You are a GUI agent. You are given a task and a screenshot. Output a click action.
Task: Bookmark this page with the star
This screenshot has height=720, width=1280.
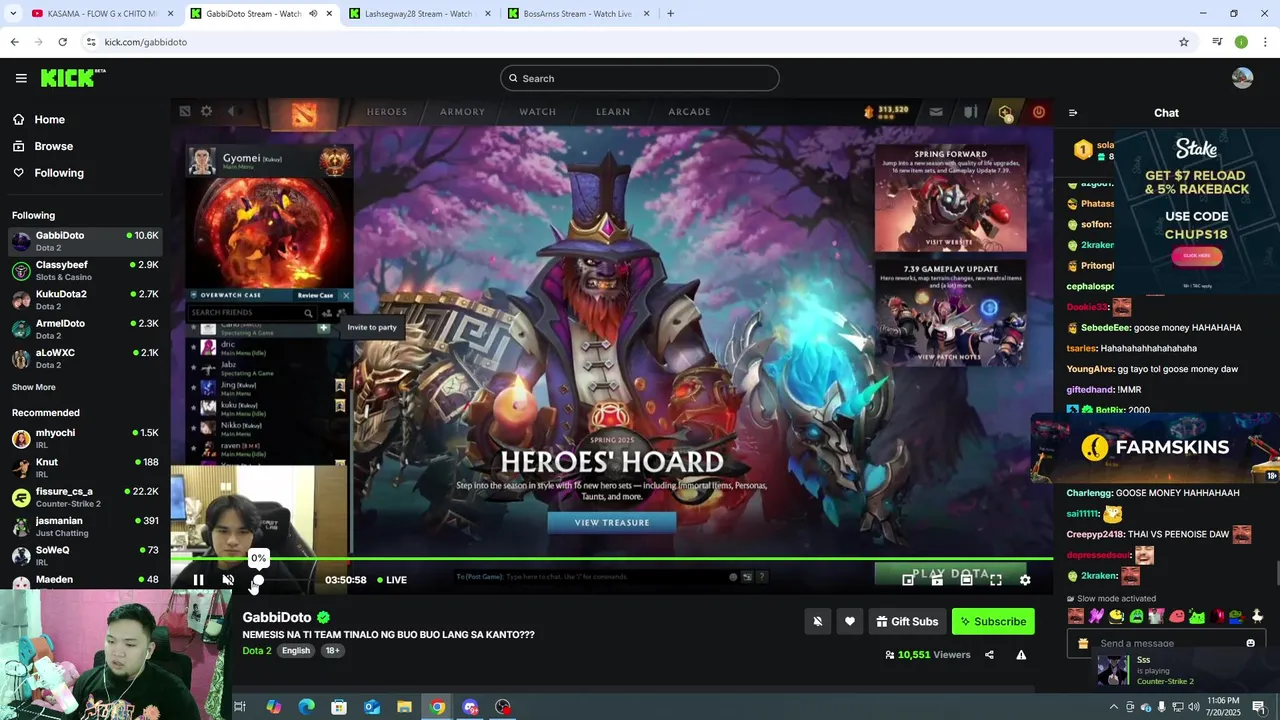(x=1184, y=42)
